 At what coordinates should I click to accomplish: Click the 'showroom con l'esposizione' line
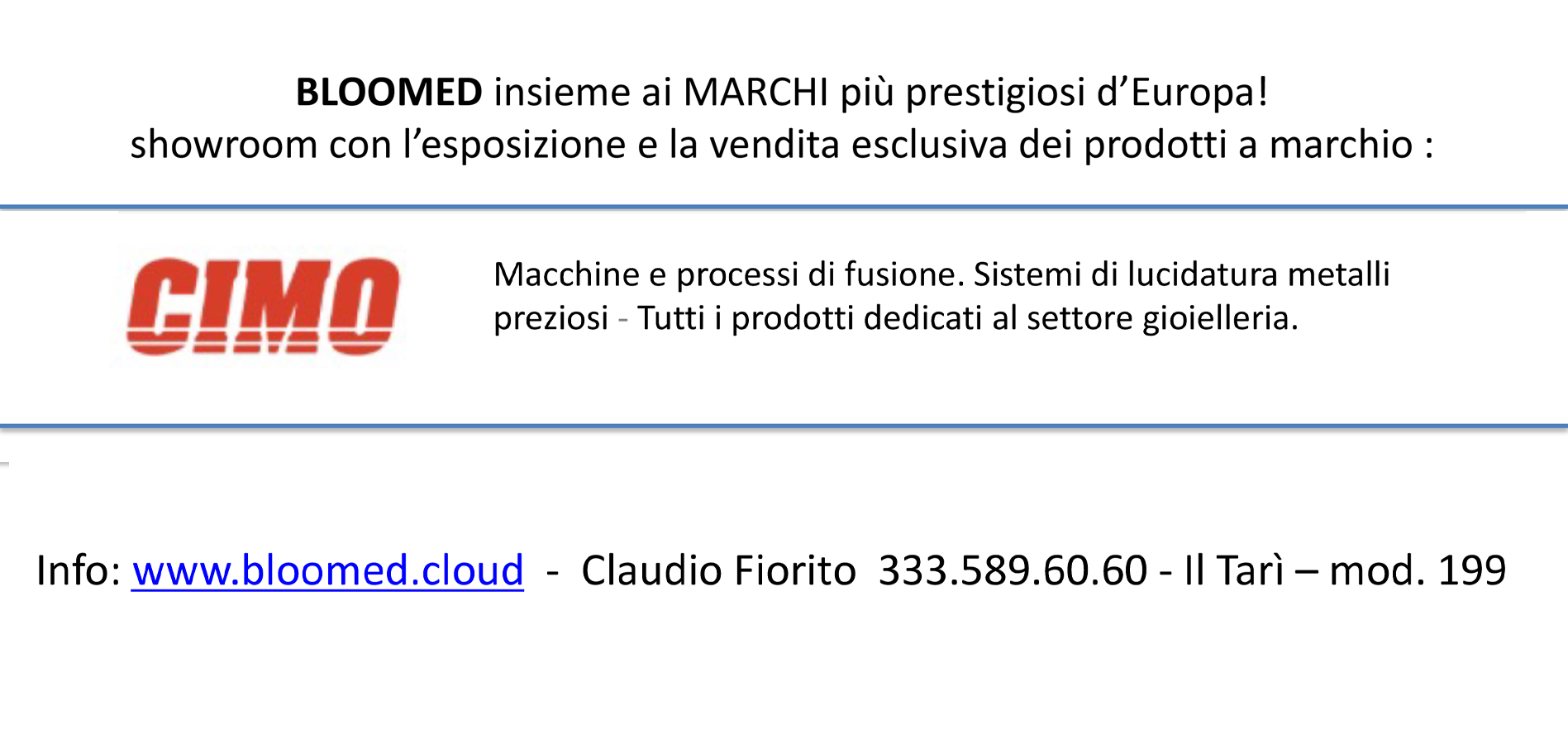(378, 145)
